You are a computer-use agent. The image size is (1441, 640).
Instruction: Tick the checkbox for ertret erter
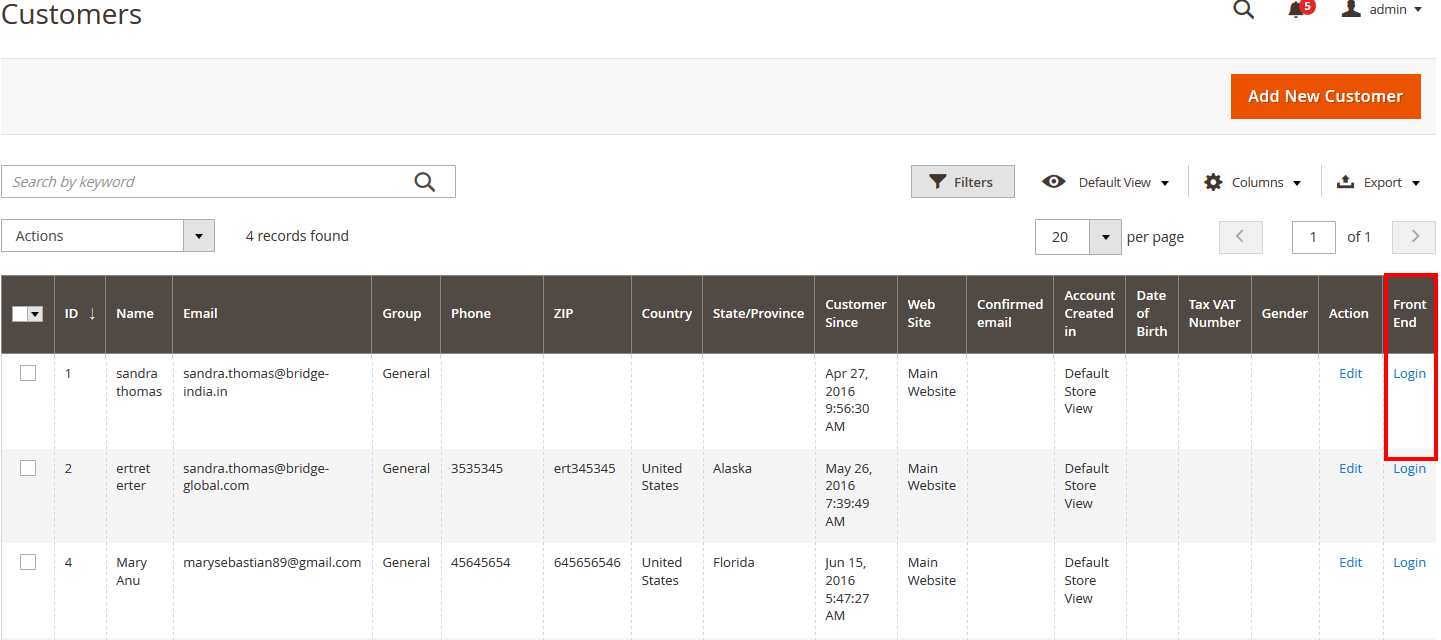tap(28, 468)
